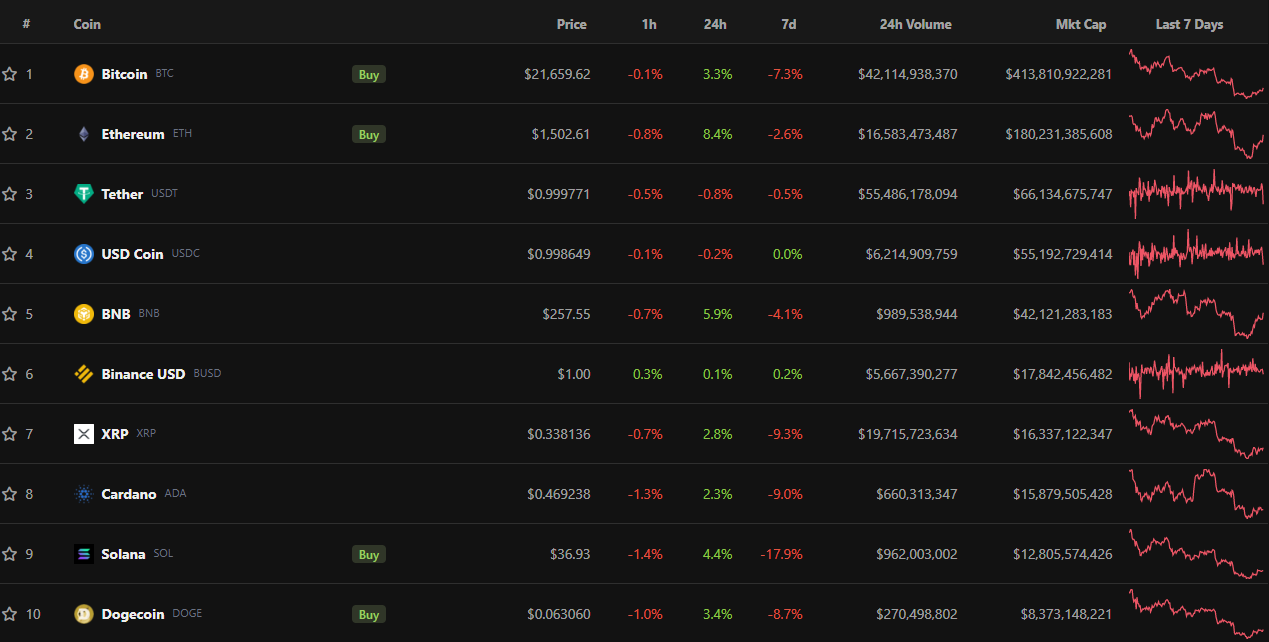Toggle Cardano's star icon
The image size is (1269, 642).
9,494
